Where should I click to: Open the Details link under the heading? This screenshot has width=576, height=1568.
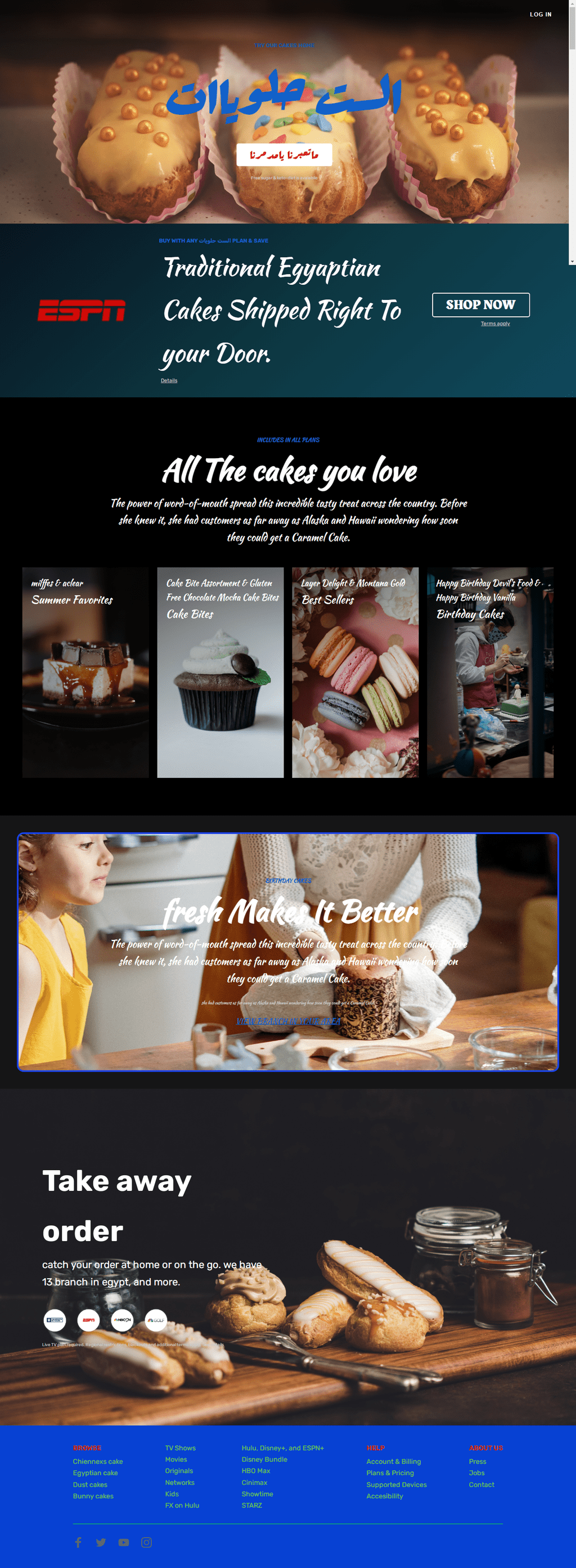[169, 380]
